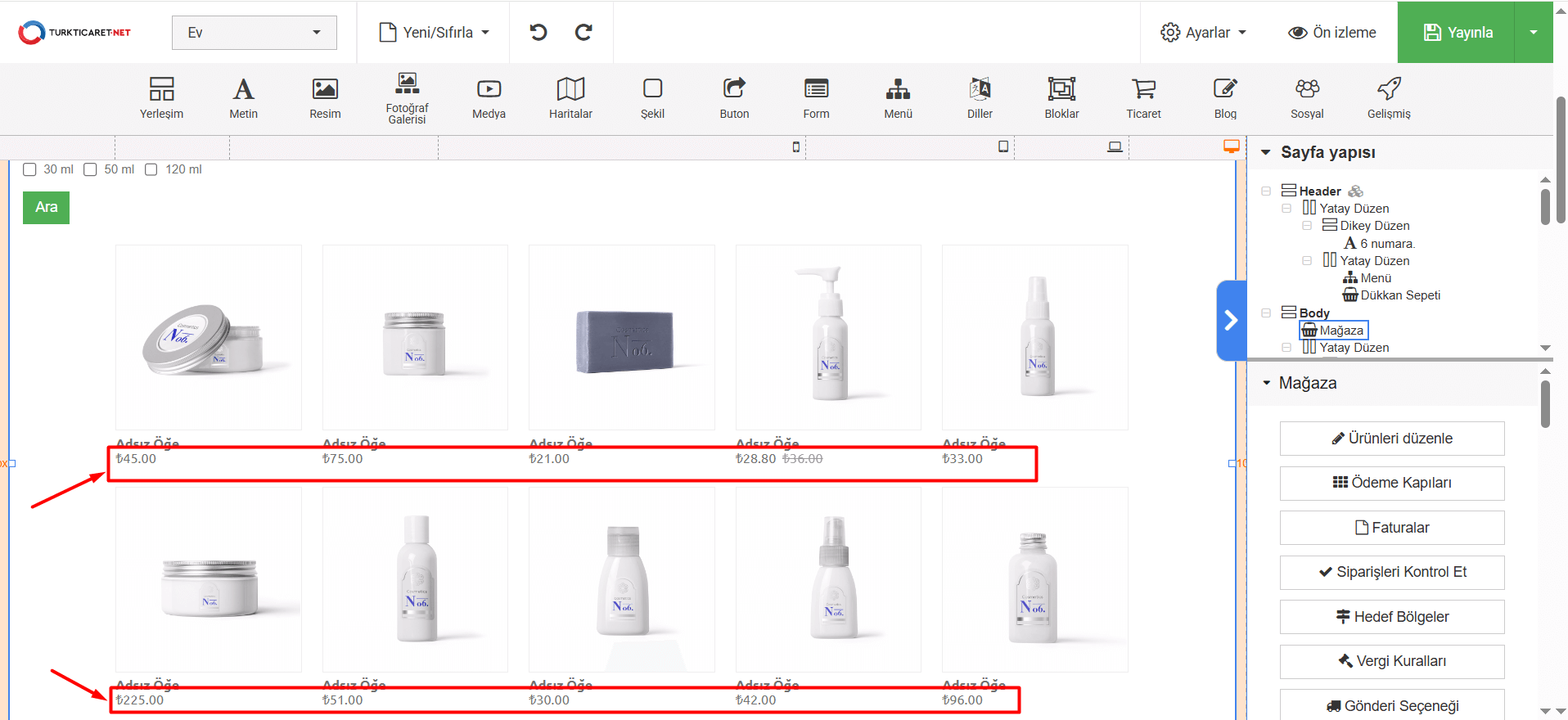Select the Metin text tool
This screenshot has width=1568, height=720.
243,97
